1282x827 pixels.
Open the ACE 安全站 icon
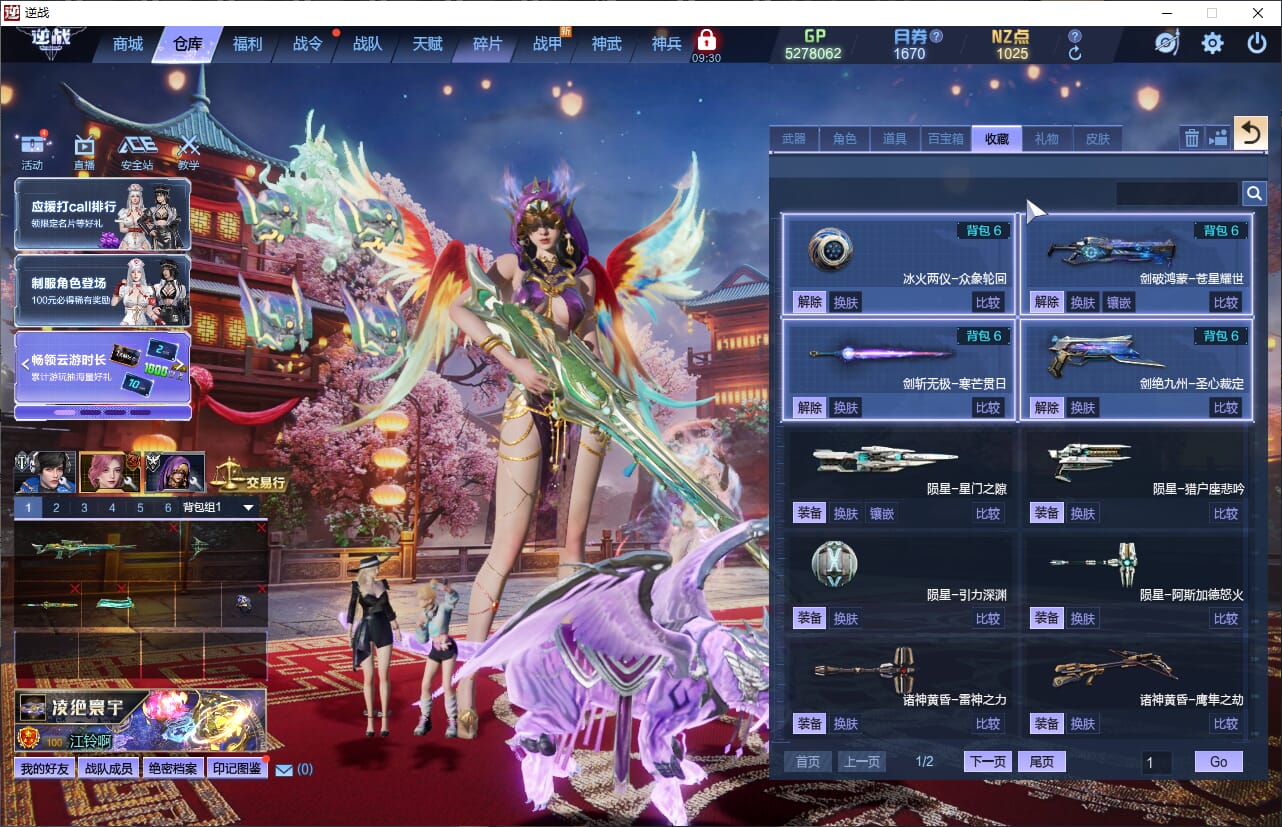[137, 146]
